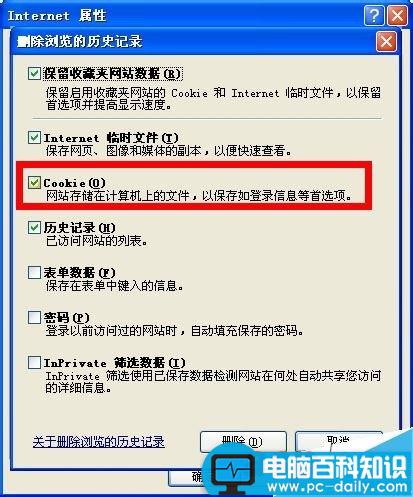Click the 取消 cancel button
Screen dimensions: 413x497
tap(338, 441)
